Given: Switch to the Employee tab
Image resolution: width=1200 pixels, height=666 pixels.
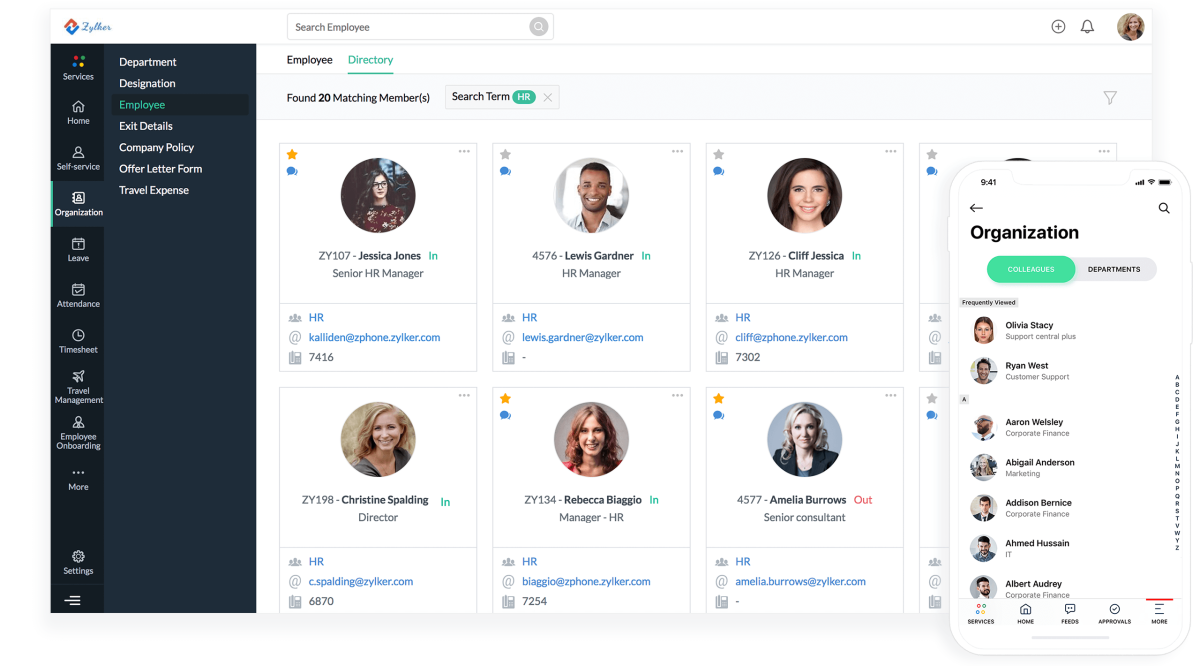Looking at the screenshot, I should (309, 60).
